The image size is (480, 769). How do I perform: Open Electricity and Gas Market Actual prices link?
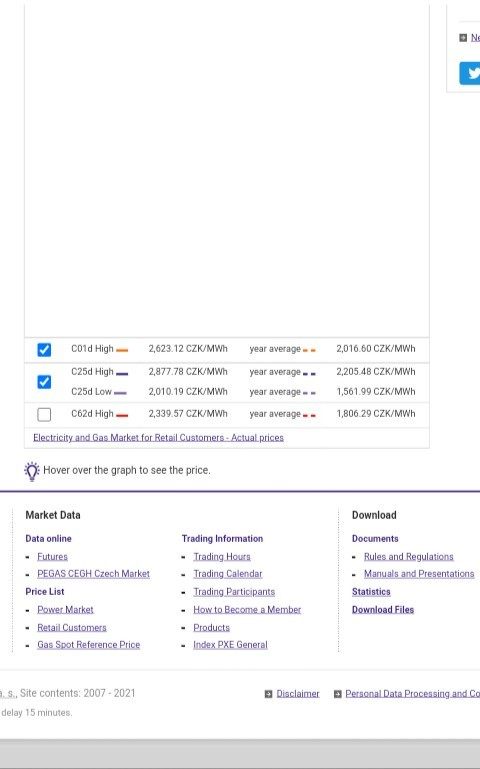(x=158, y=437)
